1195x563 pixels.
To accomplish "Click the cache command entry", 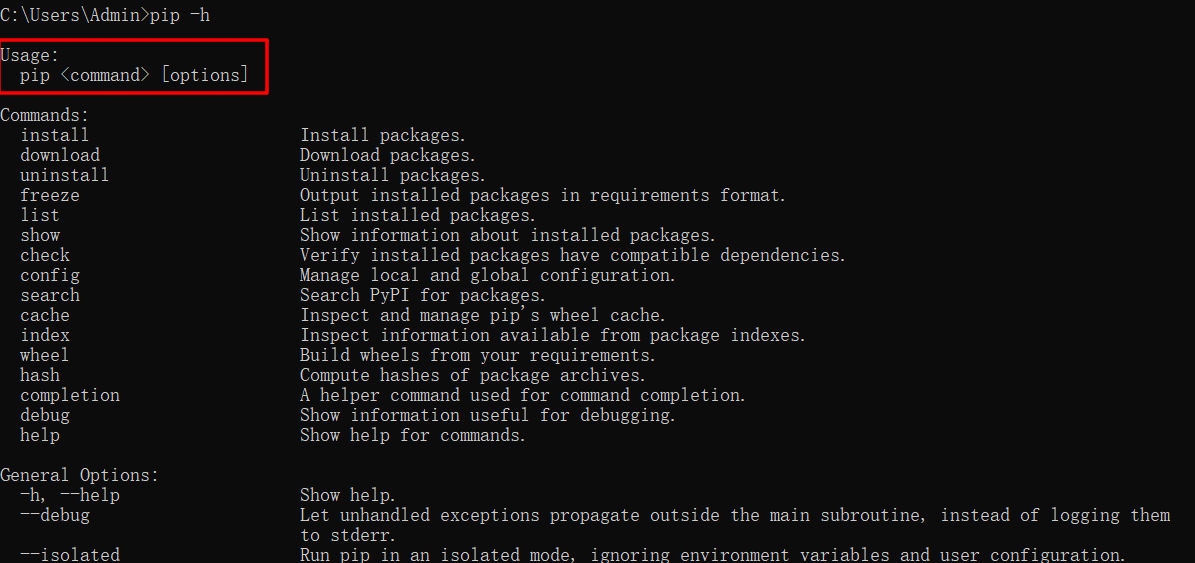I will 45,315.
